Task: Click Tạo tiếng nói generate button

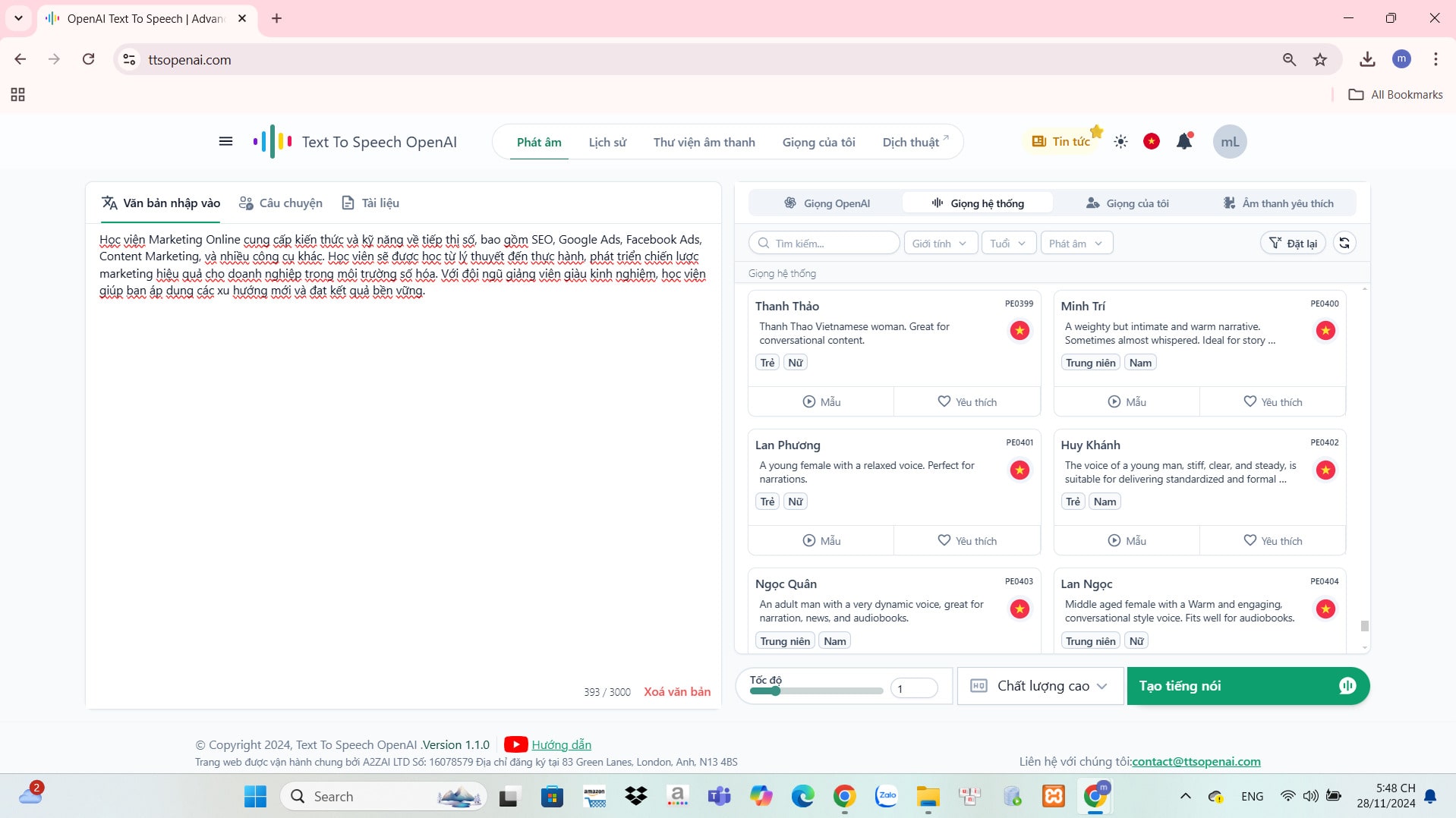Action: [x=1248, y=686]
